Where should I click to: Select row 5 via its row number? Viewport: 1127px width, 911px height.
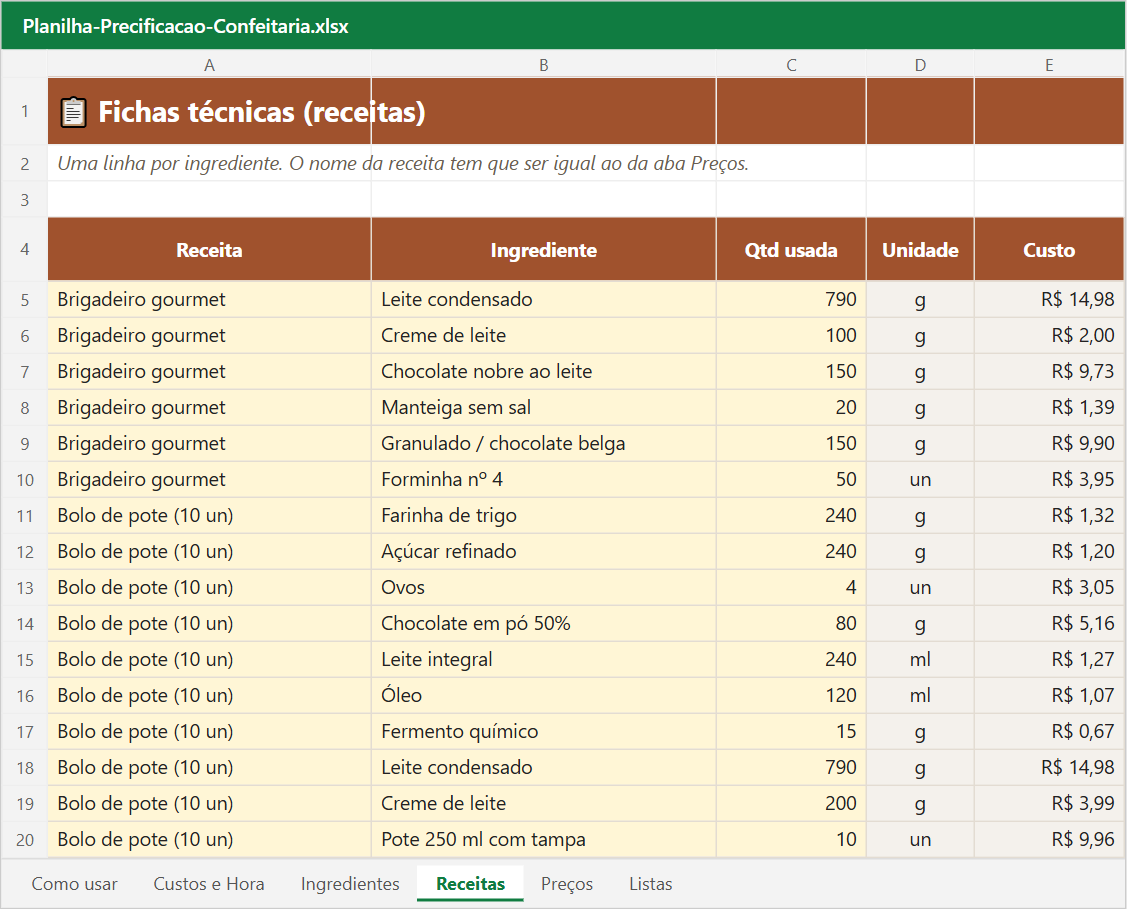[24, 300]
